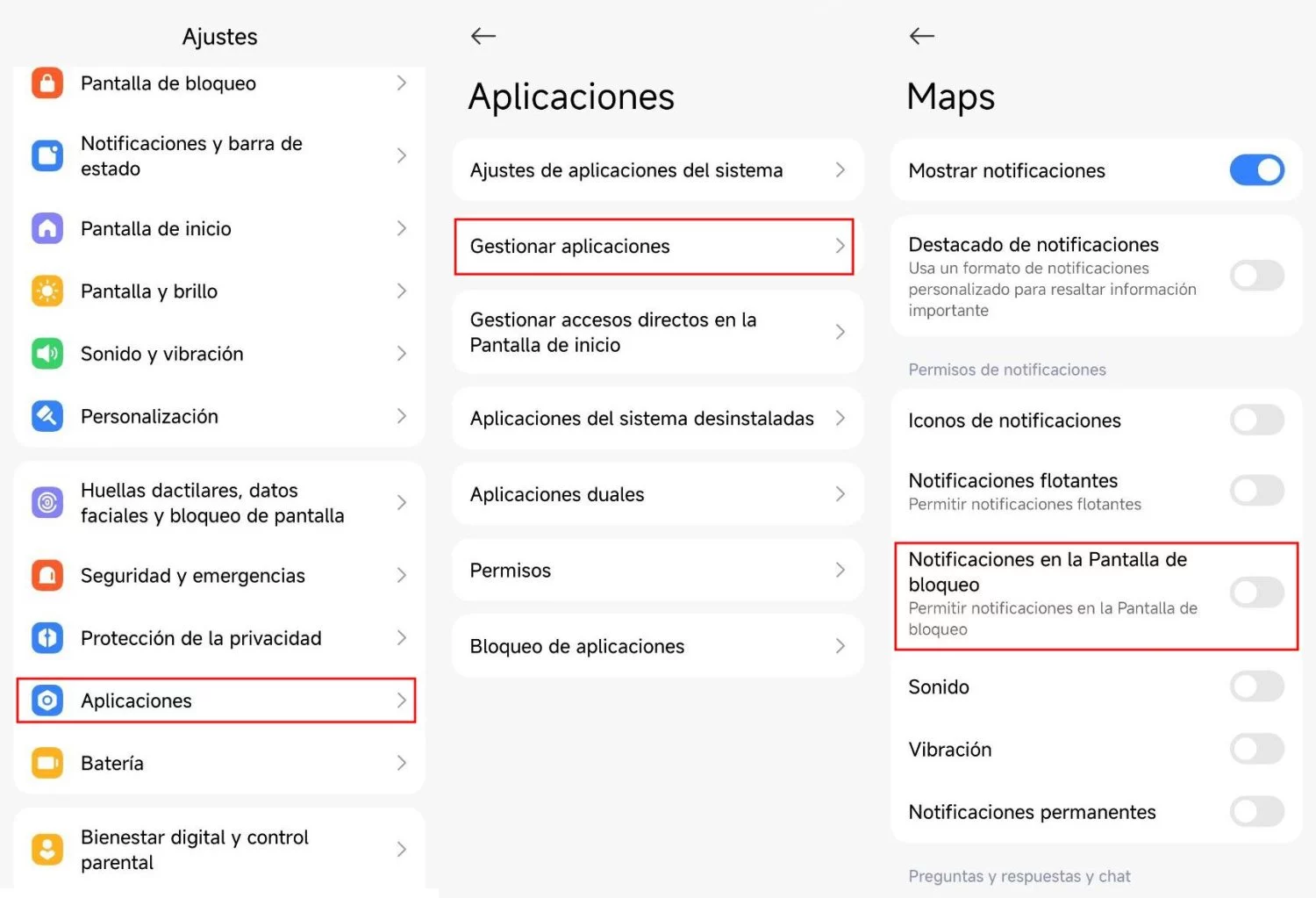Turn on the Vibración toggle
Screen dimensions: 1316x898
click(1256, 749)
